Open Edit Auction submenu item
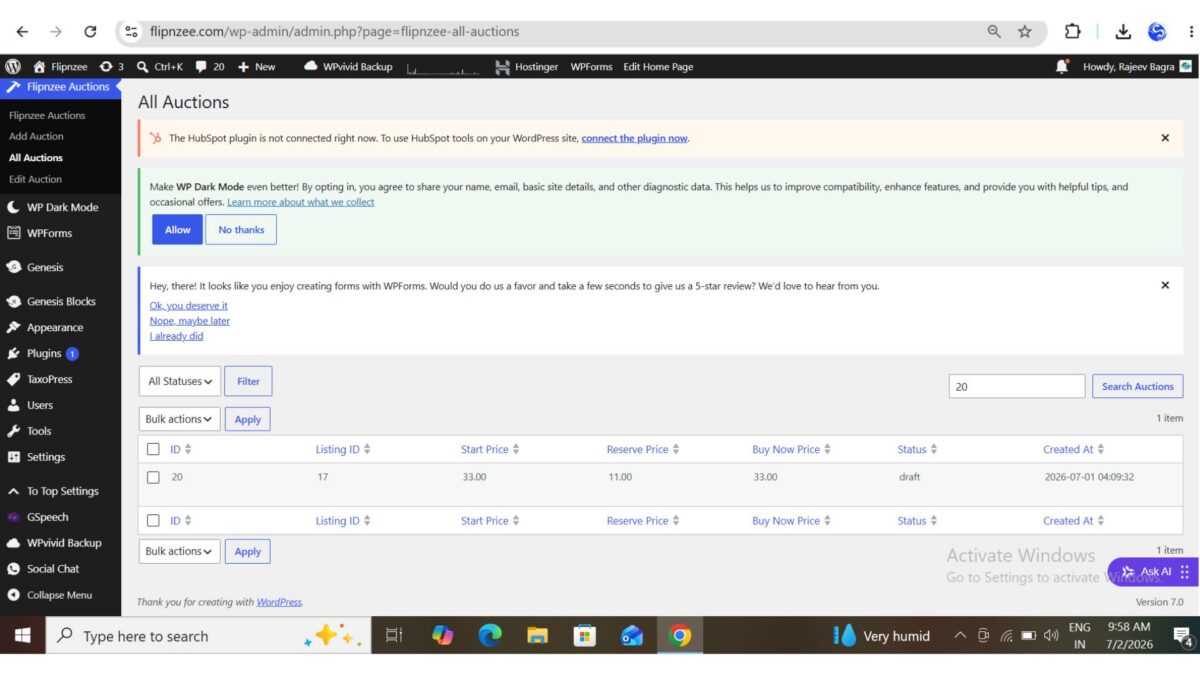Screen dimensions: 1200x675 coord(35,179)
